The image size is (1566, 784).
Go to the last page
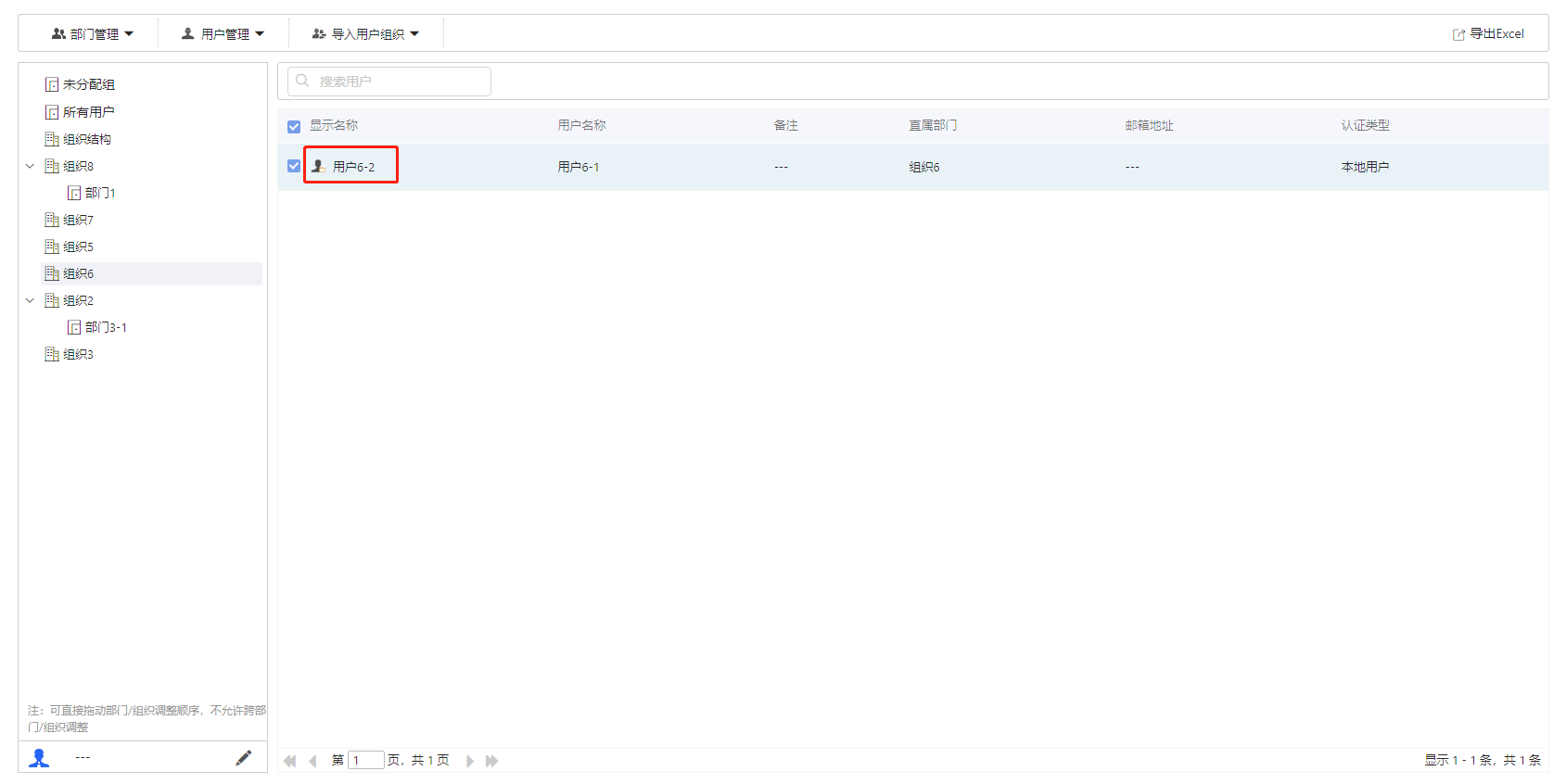point(491,761)
